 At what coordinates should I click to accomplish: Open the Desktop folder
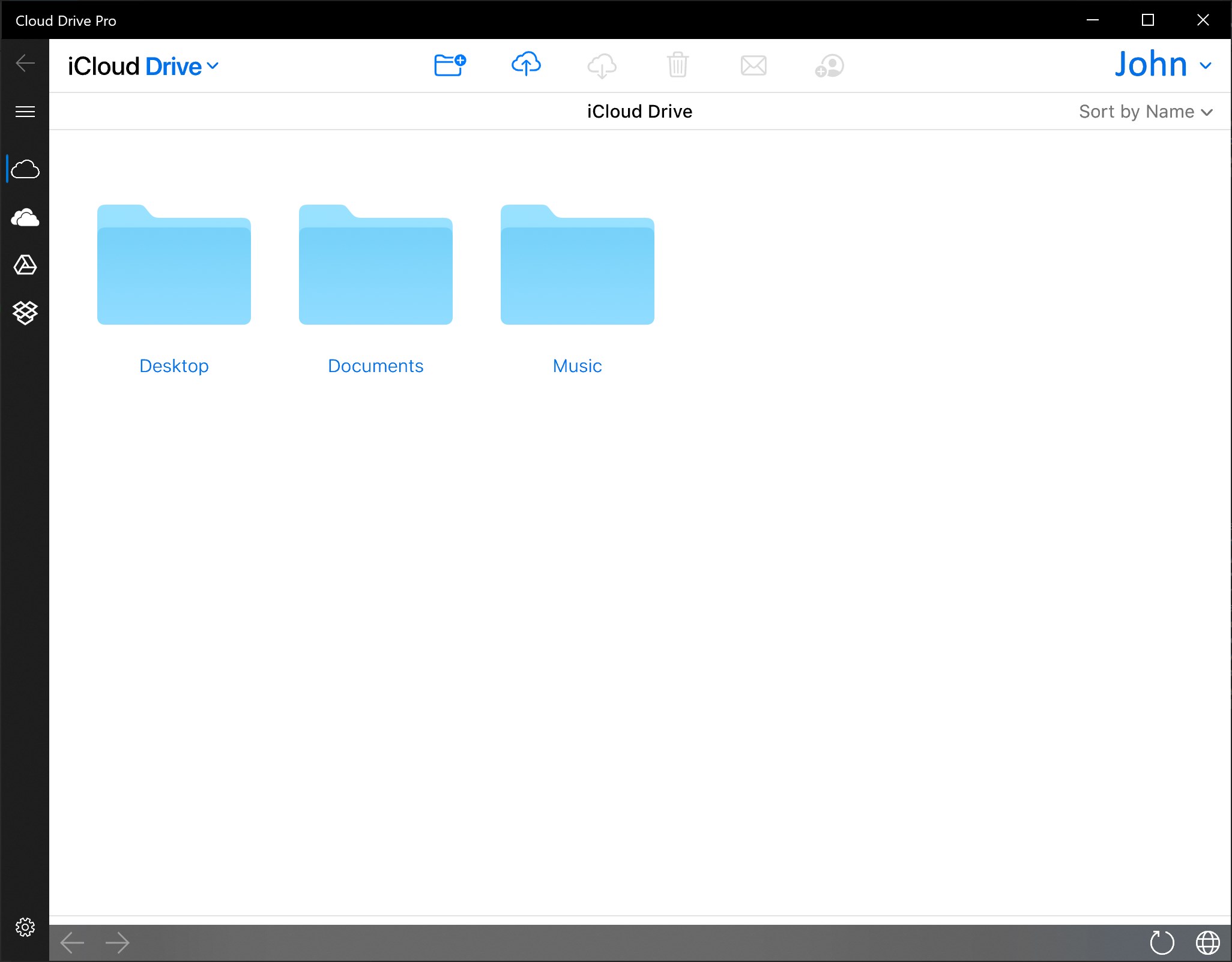click(x=174, y=265)
